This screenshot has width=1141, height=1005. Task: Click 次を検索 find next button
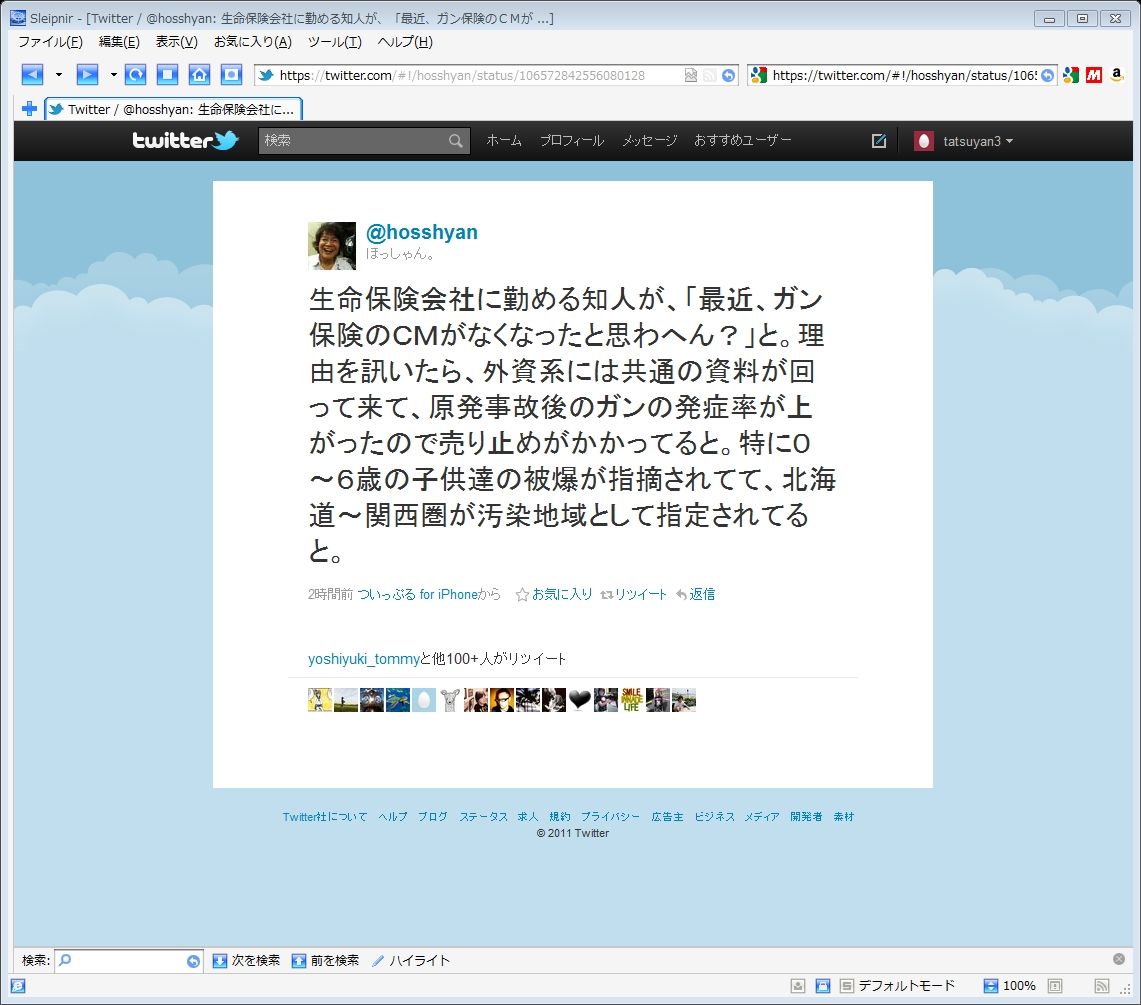[x=246, y=961]
